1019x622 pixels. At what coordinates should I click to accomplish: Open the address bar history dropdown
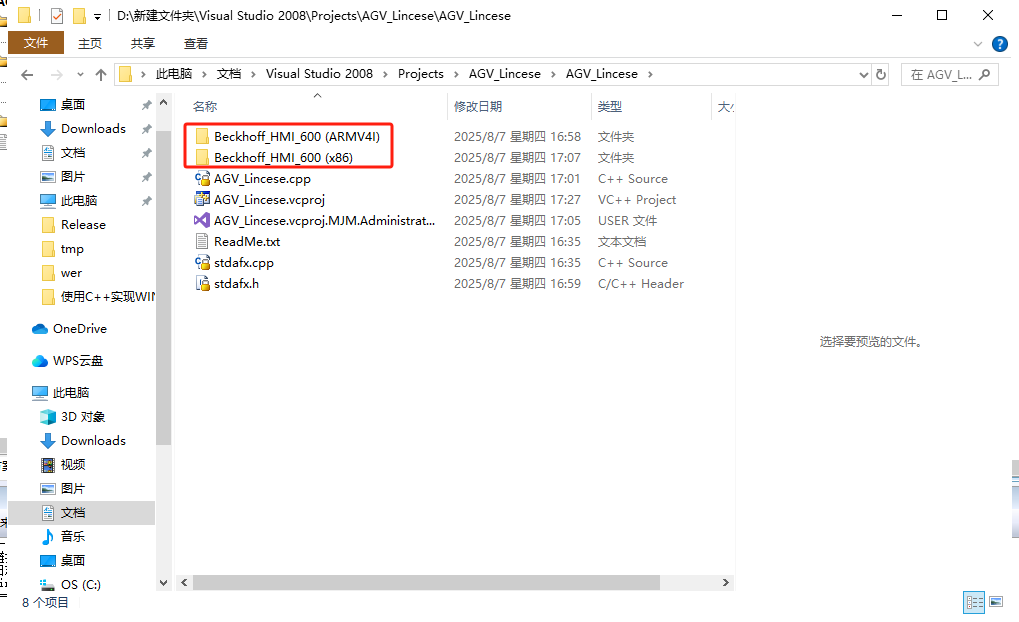pos(864,75)
